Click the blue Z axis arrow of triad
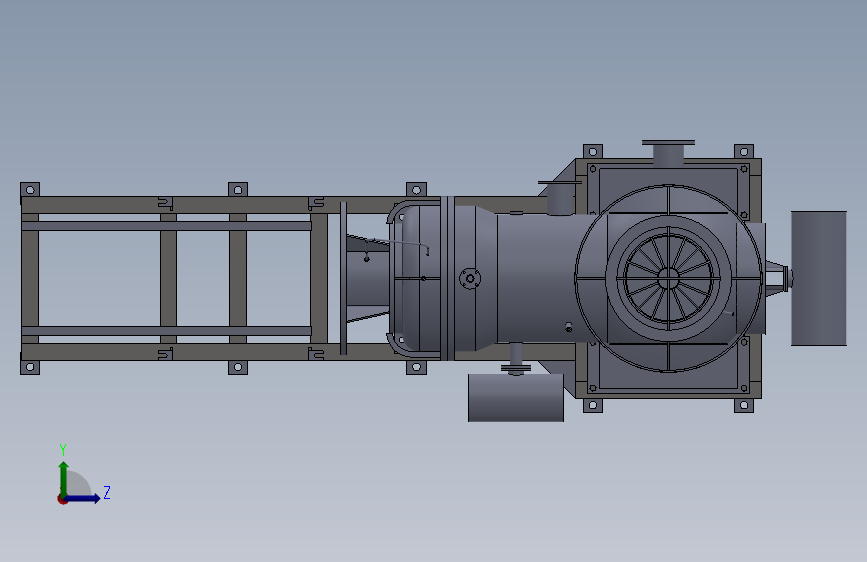This screenshot has height=562, width=867. (83, 498)
